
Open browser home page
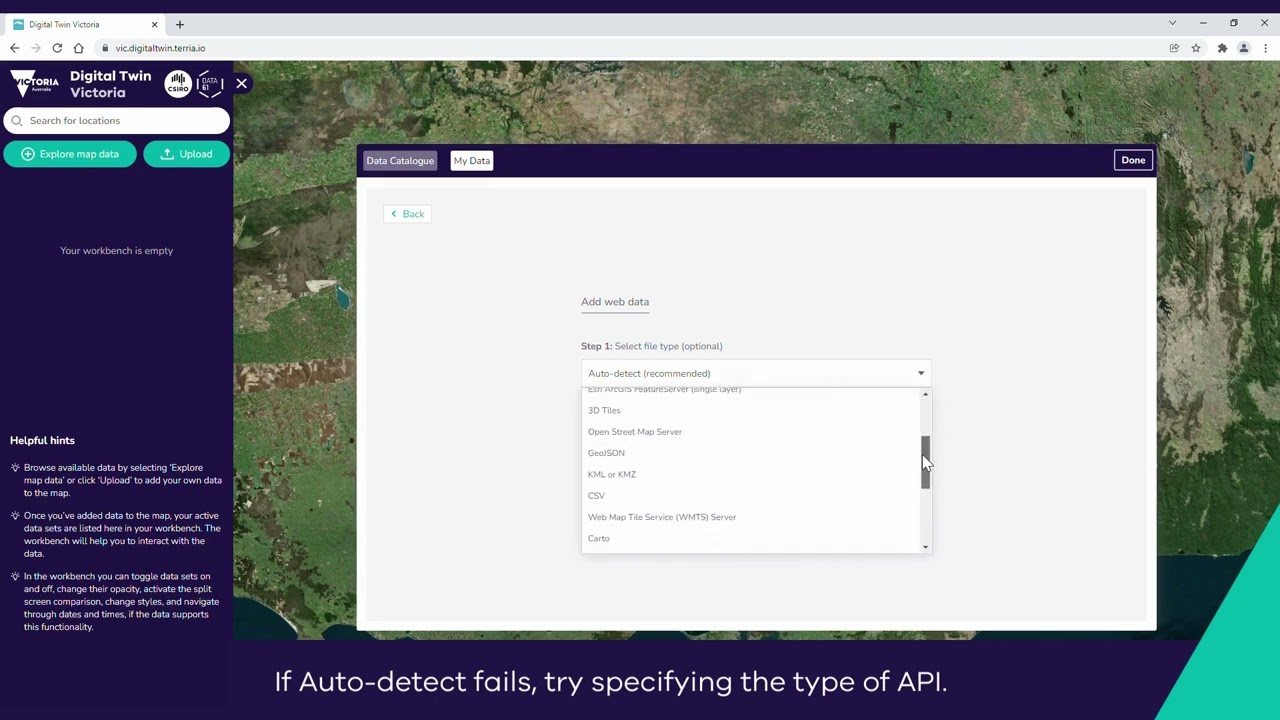pos(79,48)
